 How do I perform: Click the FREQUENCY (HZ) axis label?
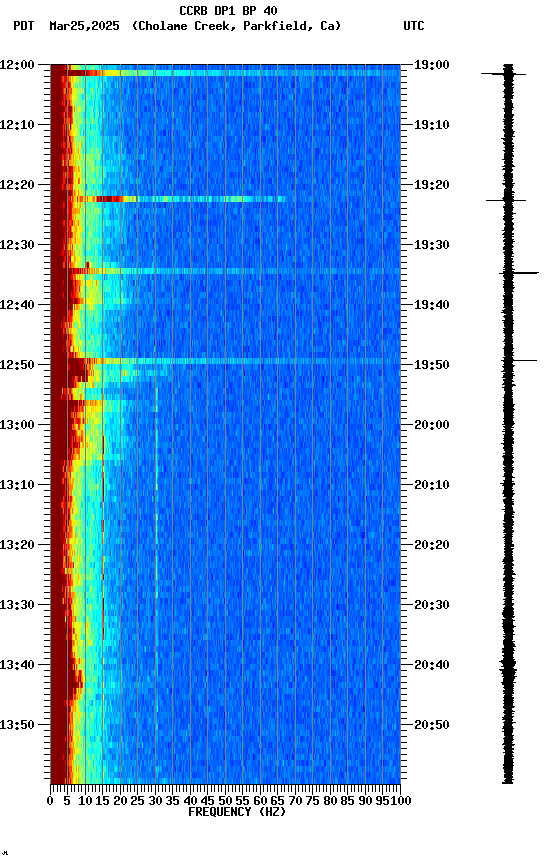pos(237,812)
